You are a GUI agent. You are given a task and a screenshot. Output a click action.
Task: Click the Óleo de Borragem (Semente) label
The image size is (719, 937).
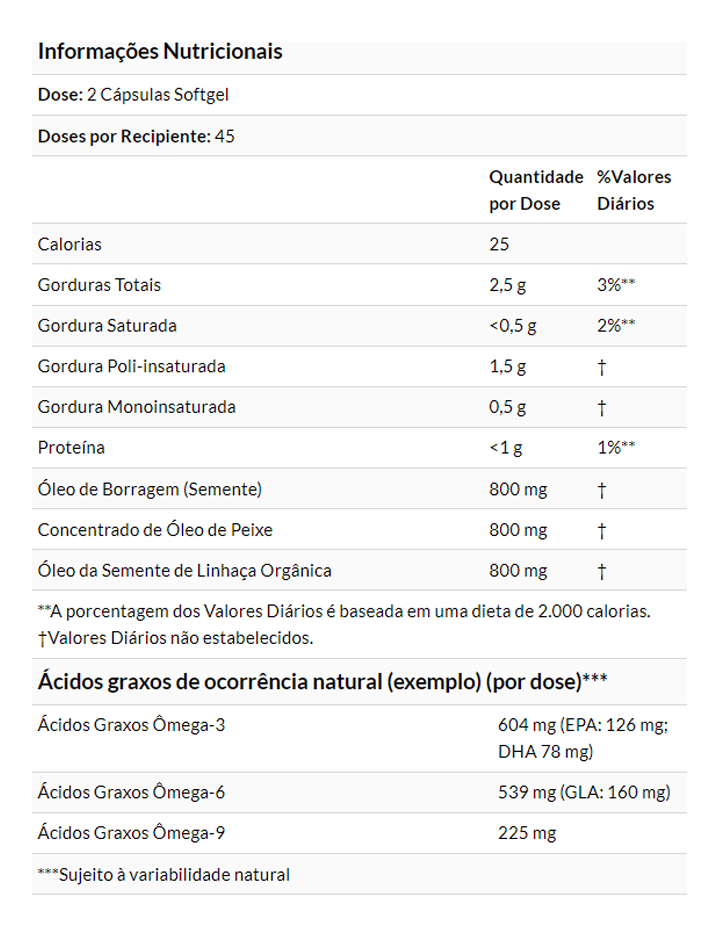coord(150,489)
